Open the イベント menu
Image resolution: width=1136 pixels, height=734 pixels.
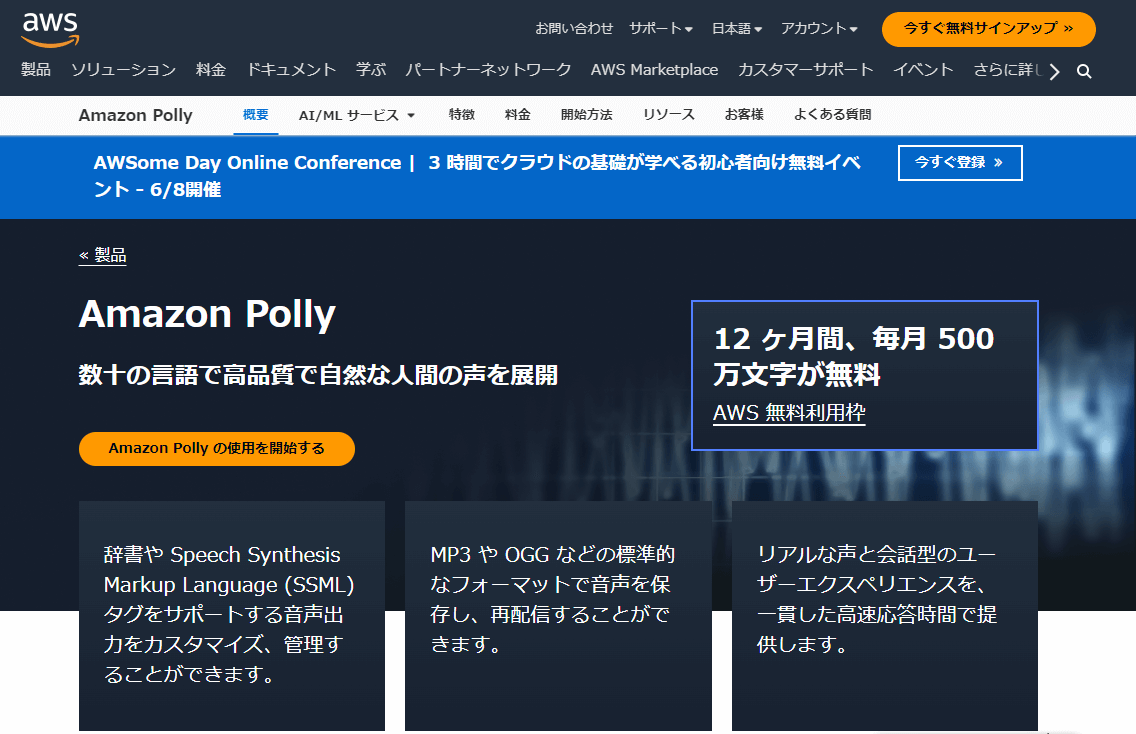(923, 70)
